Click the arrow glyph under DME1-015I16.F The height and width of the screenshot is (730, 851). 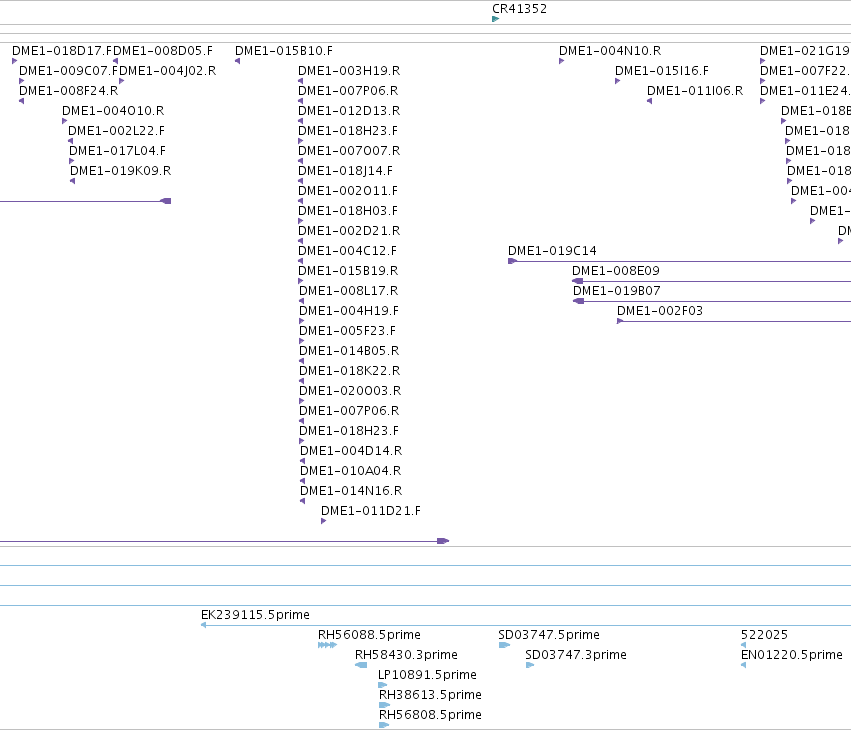tap(617, 81)
